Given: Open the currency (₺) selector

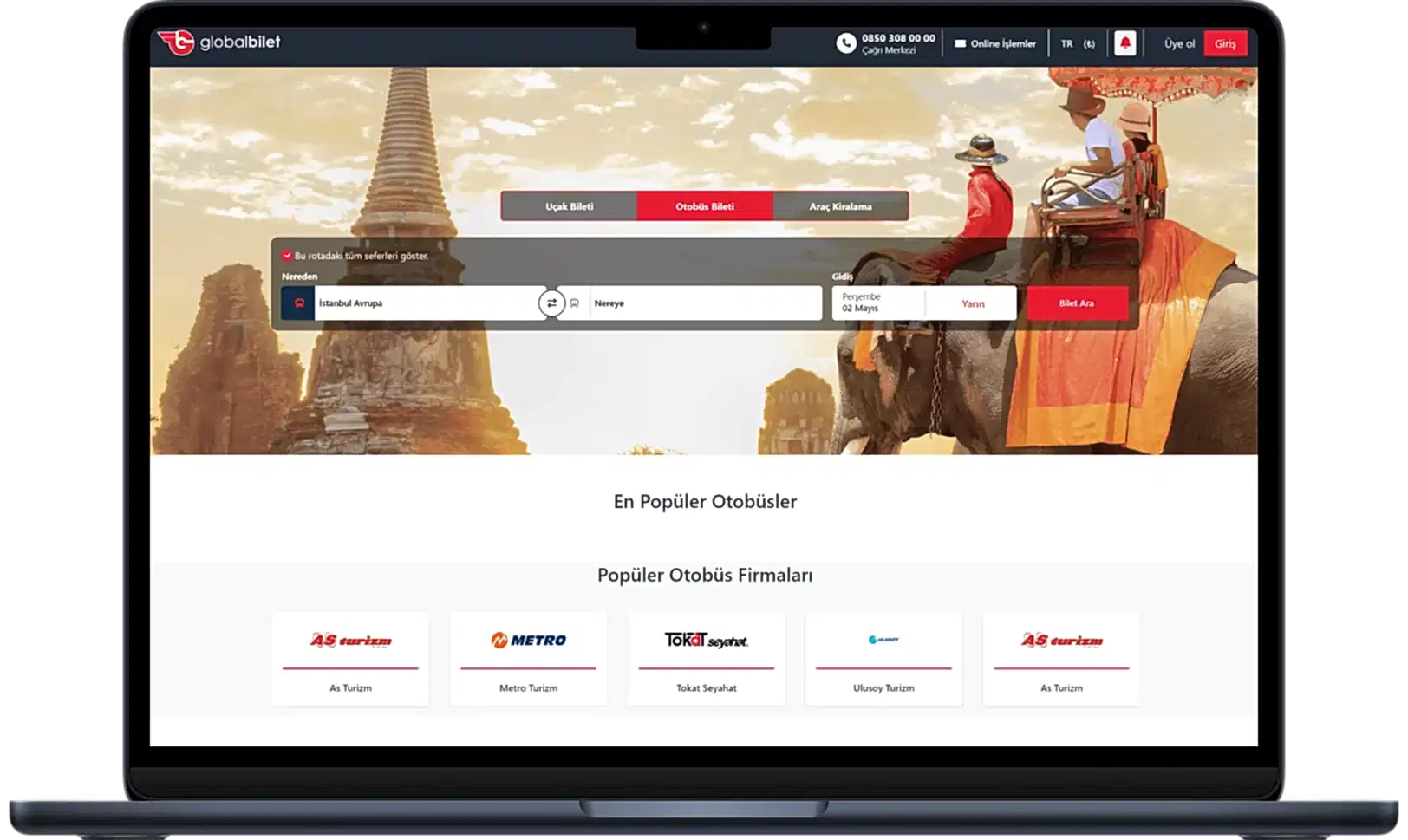Looking at the screenshot, I should [1090, 42].
